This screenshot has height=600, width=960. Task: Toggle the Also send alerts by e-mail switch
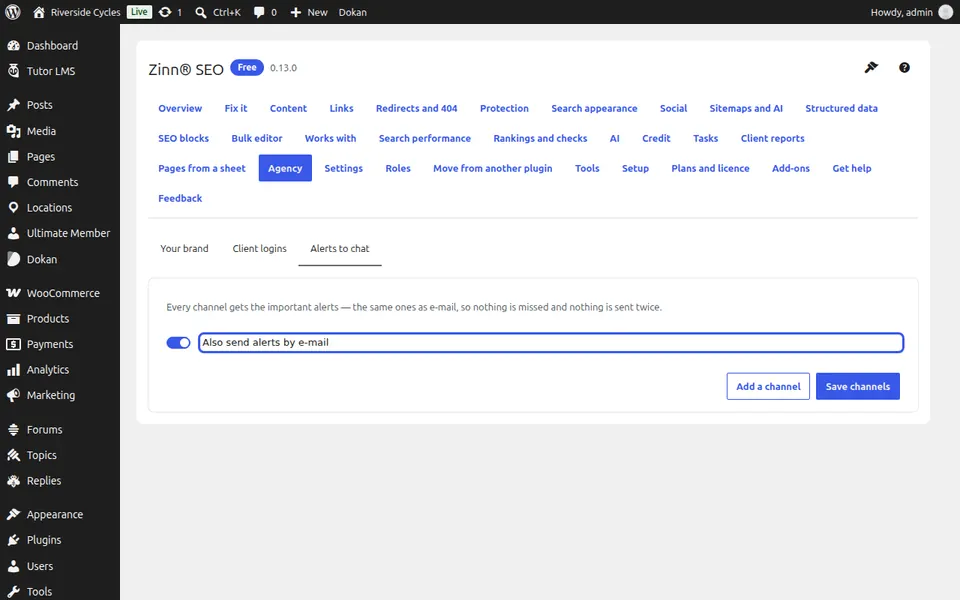coord(178,343)
